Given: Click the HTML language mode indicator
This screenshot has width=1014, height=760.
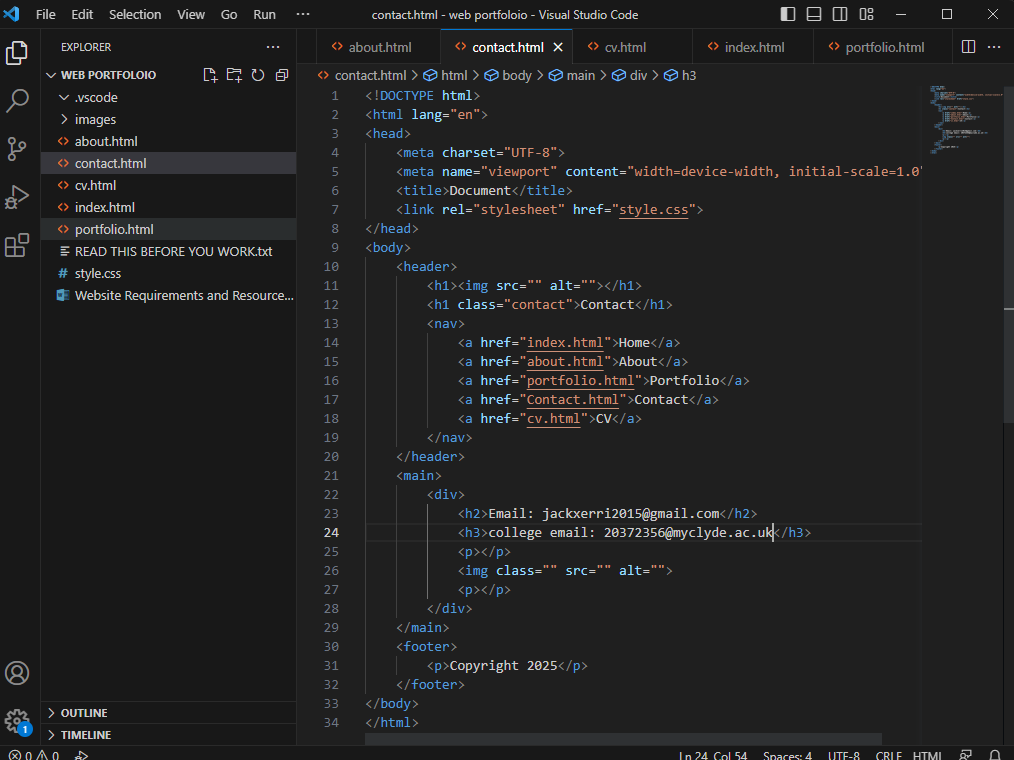Looking at the screenshot, I should pyautogui.click(x=926, y=755).
